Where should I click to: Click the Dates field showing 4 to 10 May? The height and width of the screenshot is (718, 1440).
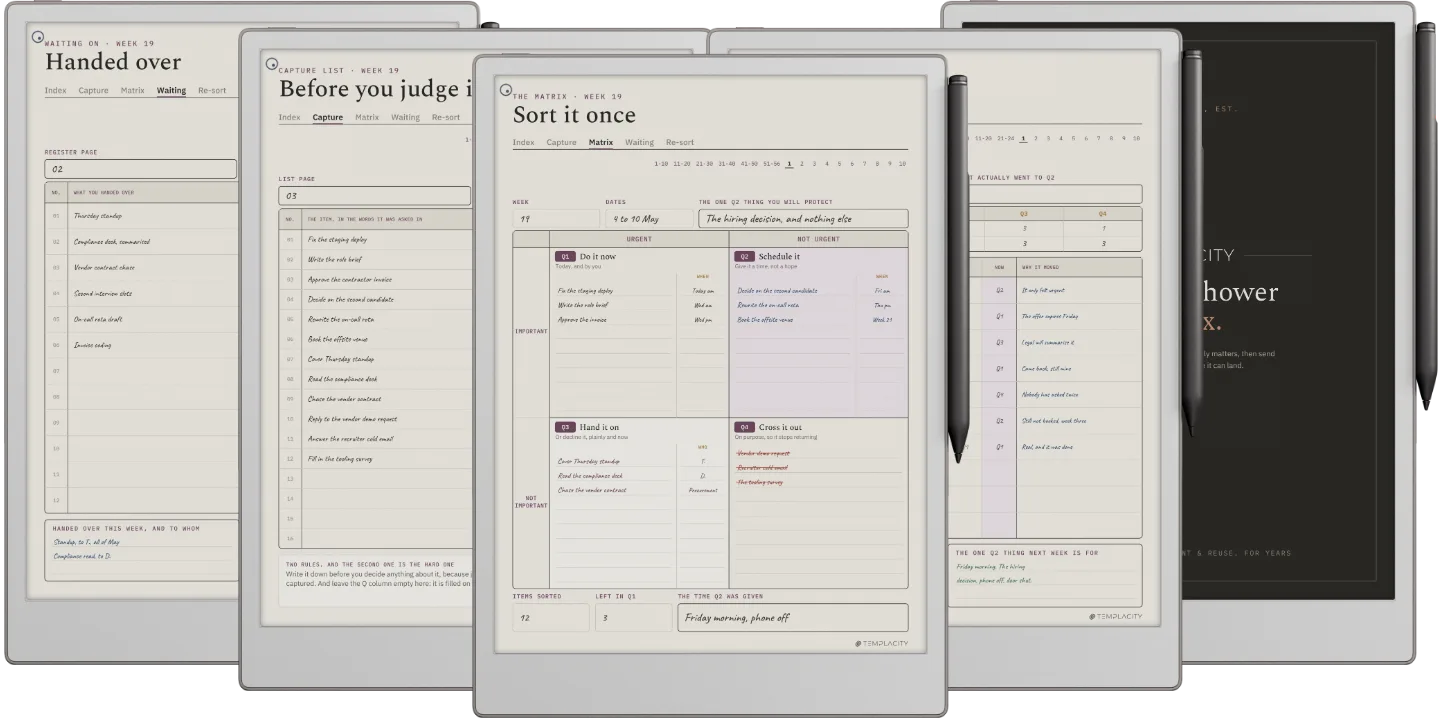(x=649, y=219)
